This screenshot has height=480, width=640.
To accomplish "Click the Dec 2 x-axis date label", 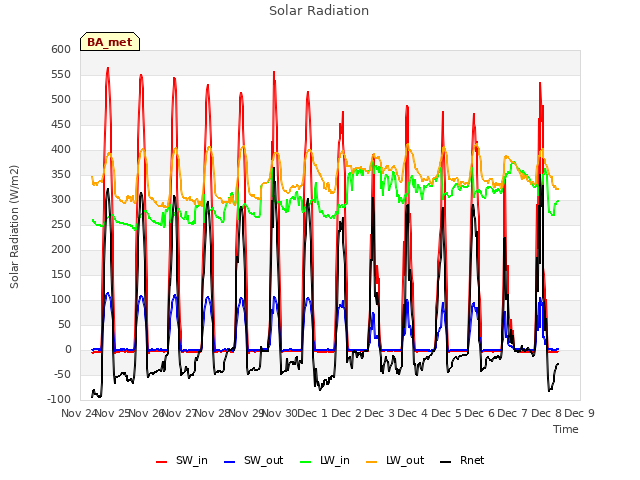I will click(x=346, y=413).
